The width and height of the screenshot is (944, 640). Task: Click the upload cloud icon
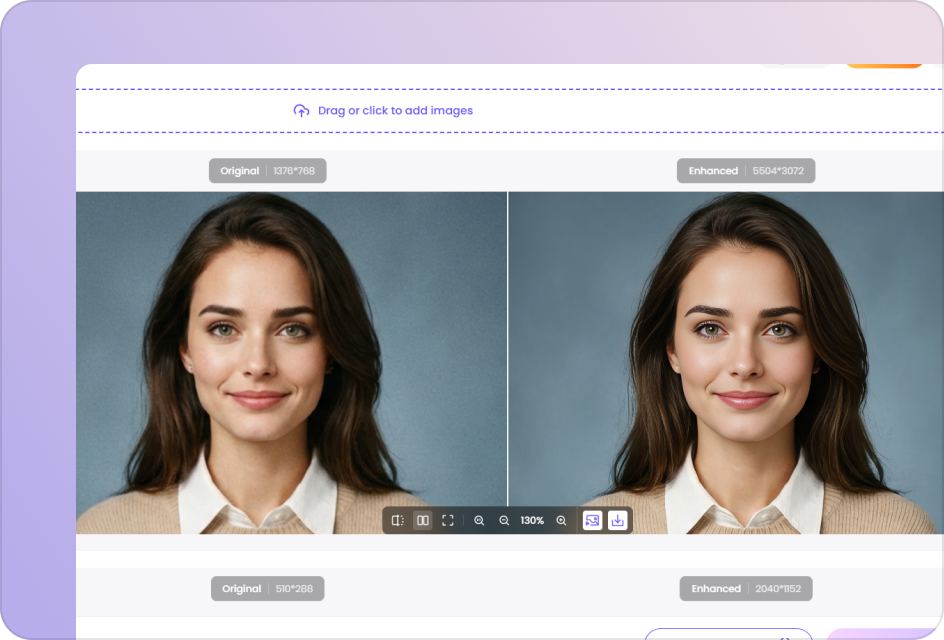pyautogui.click(x=301, y=111)
